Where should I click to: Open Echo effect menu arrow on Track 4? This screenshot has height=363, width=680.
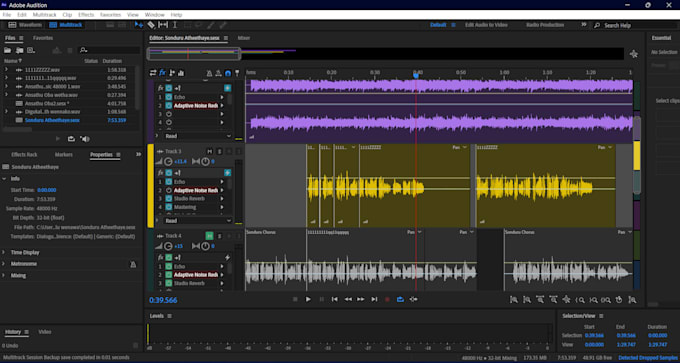pyautogui.click(x=222, y=266)
